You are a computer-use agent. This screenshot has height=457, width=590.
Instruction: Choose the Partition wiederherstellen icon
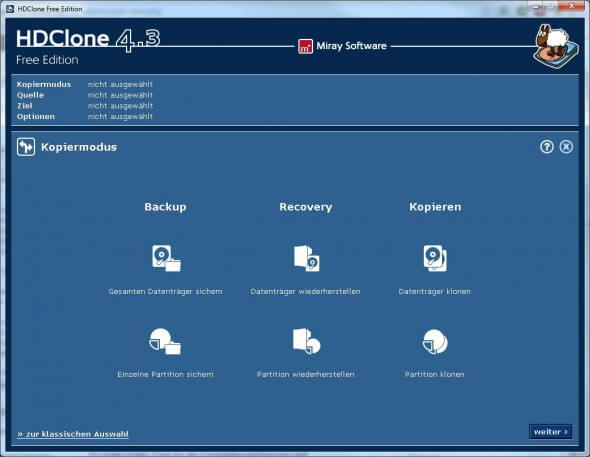[306, 341]
